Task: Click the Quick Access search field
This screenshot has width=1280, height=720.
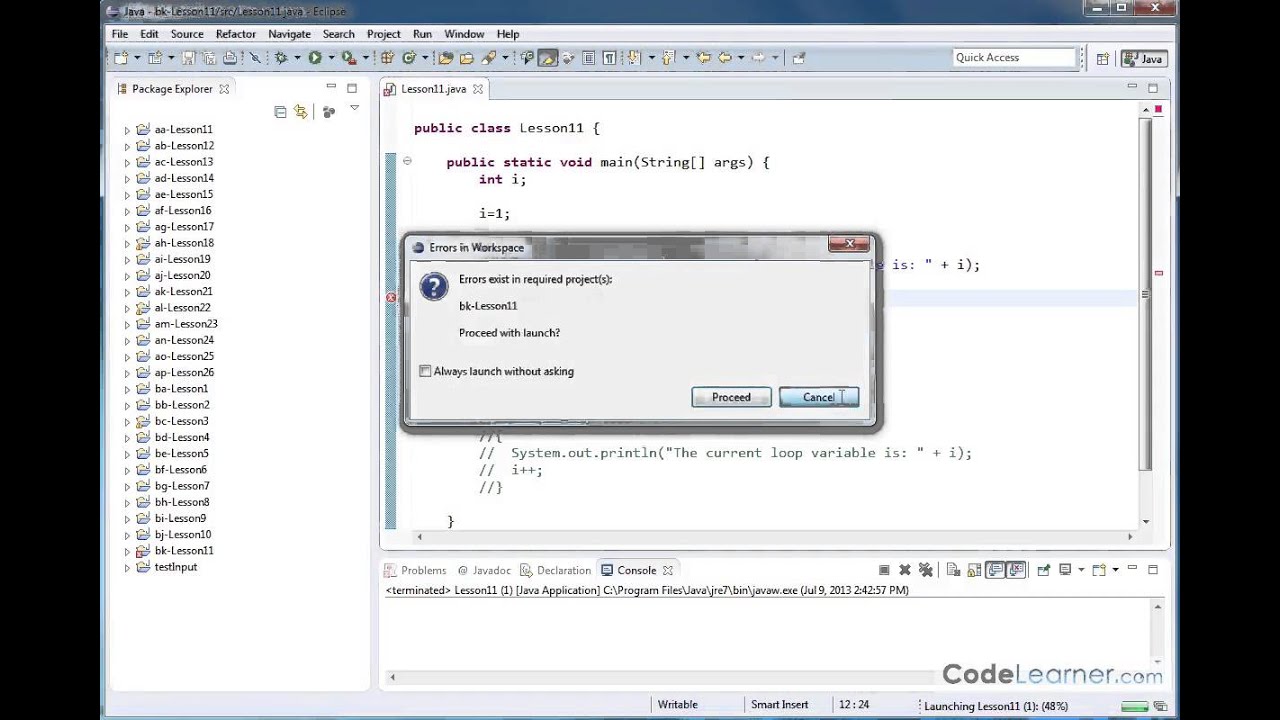Action: point(1015,58)
